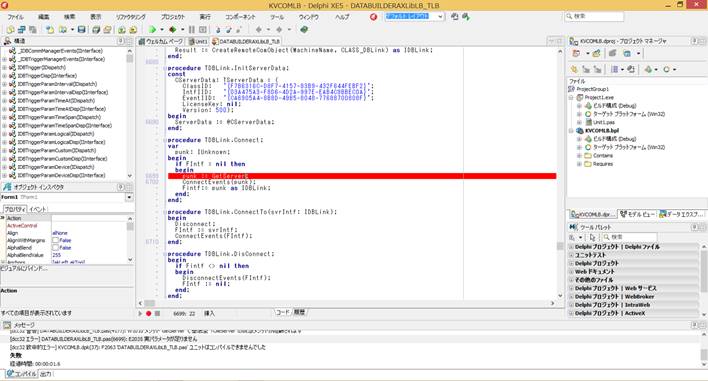Click the Pause button in the toolbar
The width and height of the screenshot is (708, 381).
[191, 29]
